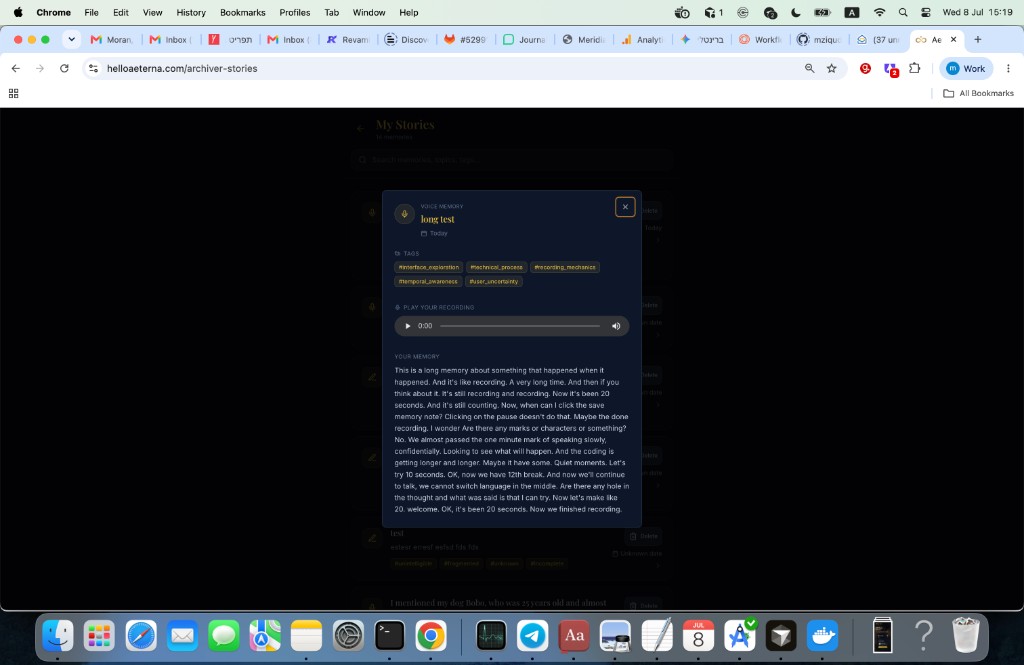Viewport: 1024px width, 665px height.
Task: Select the #temporal_awareness tag
Action: click(428, 282)
